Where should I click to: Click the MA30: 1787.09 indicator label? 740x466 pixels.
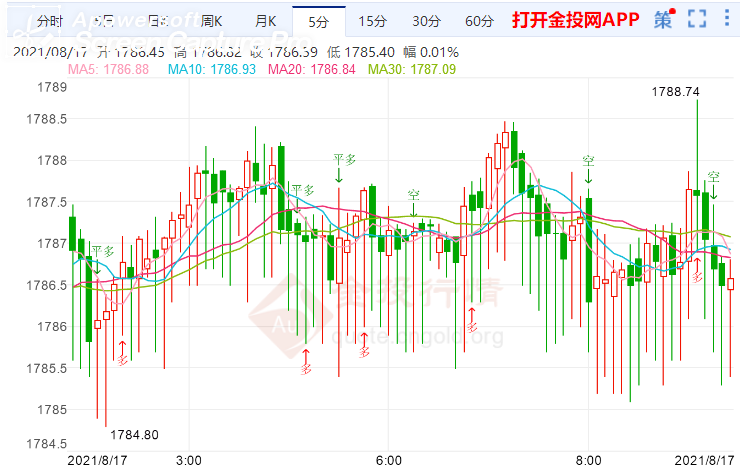[x=412, y=69]
